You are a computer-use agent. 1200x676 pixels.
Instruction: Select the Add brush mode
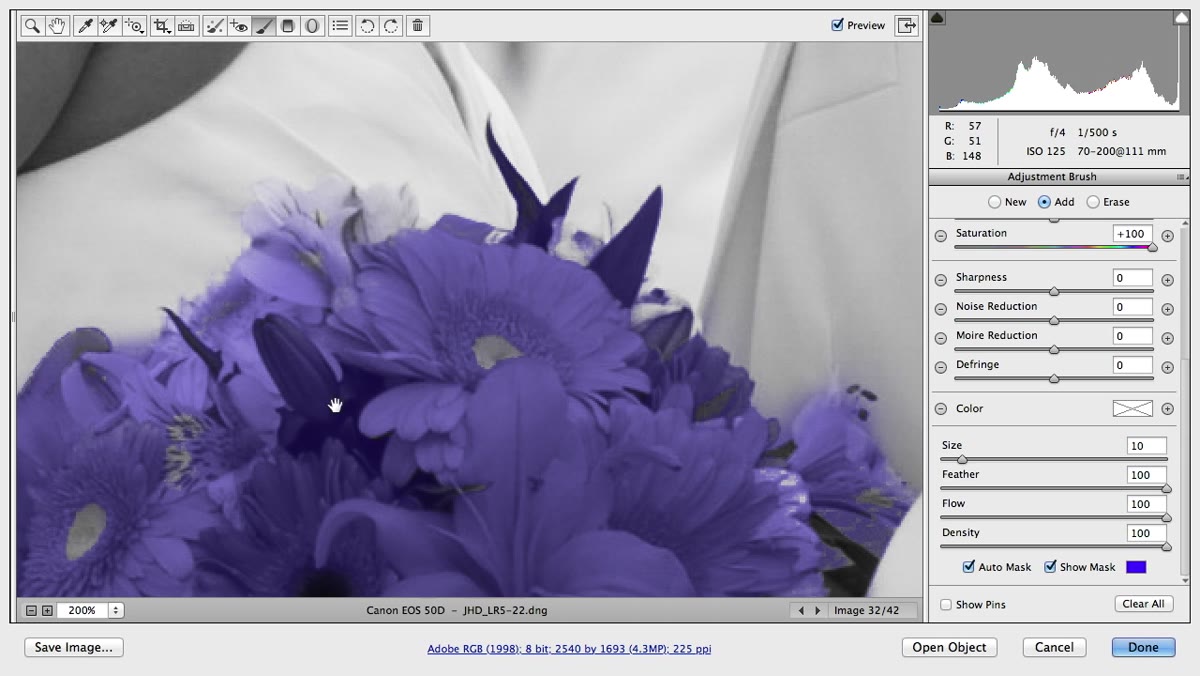[x=1044, y=202]
